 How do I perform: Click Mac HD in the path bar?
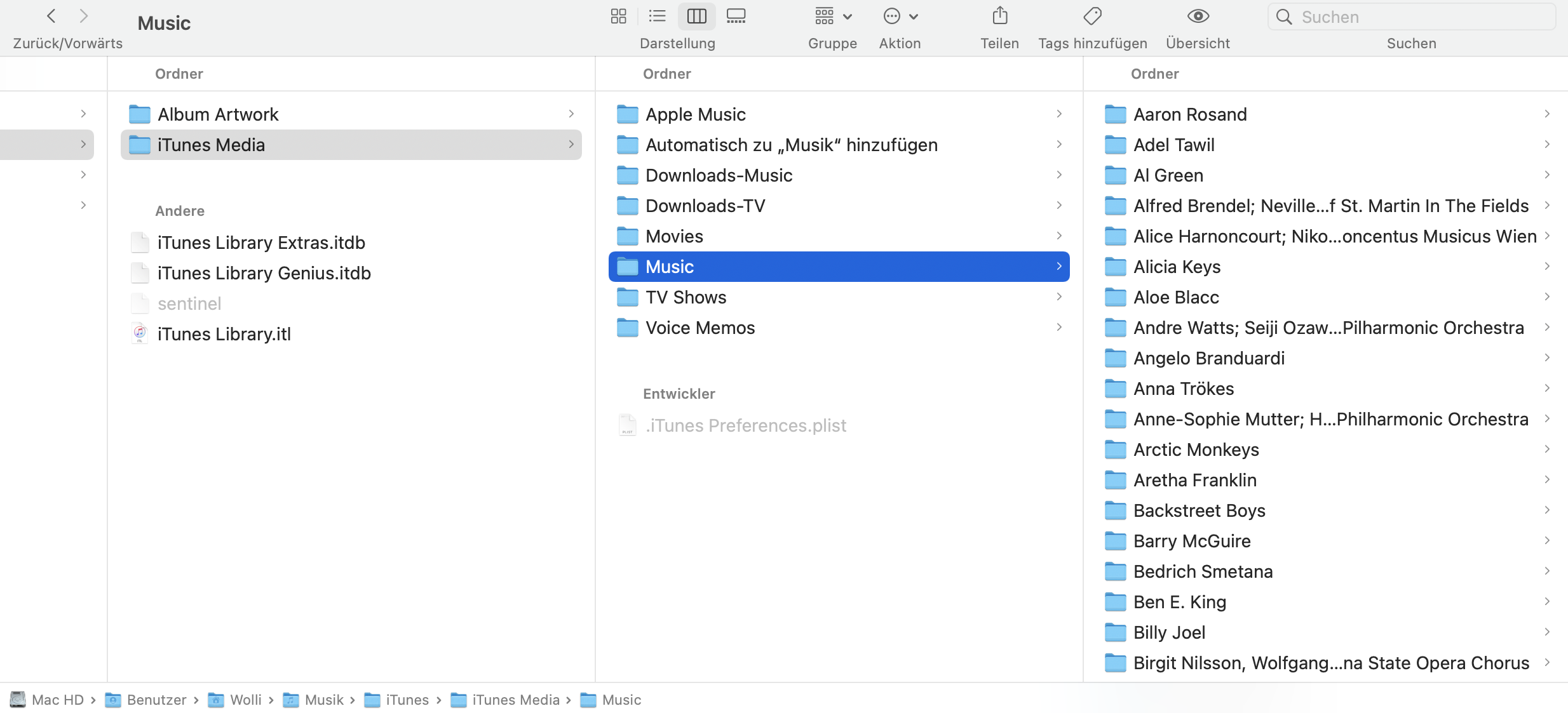coord(57,700)
